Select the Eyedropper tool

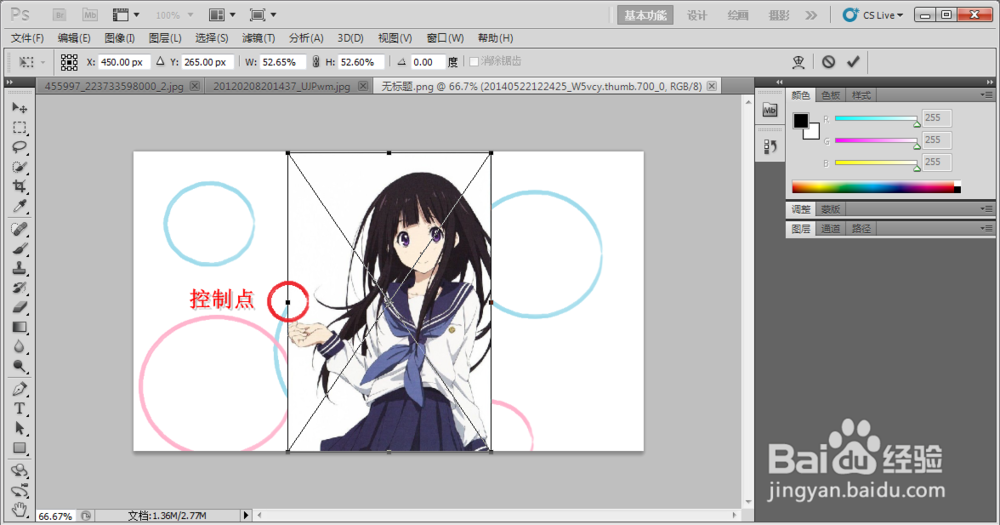(20, 206)
